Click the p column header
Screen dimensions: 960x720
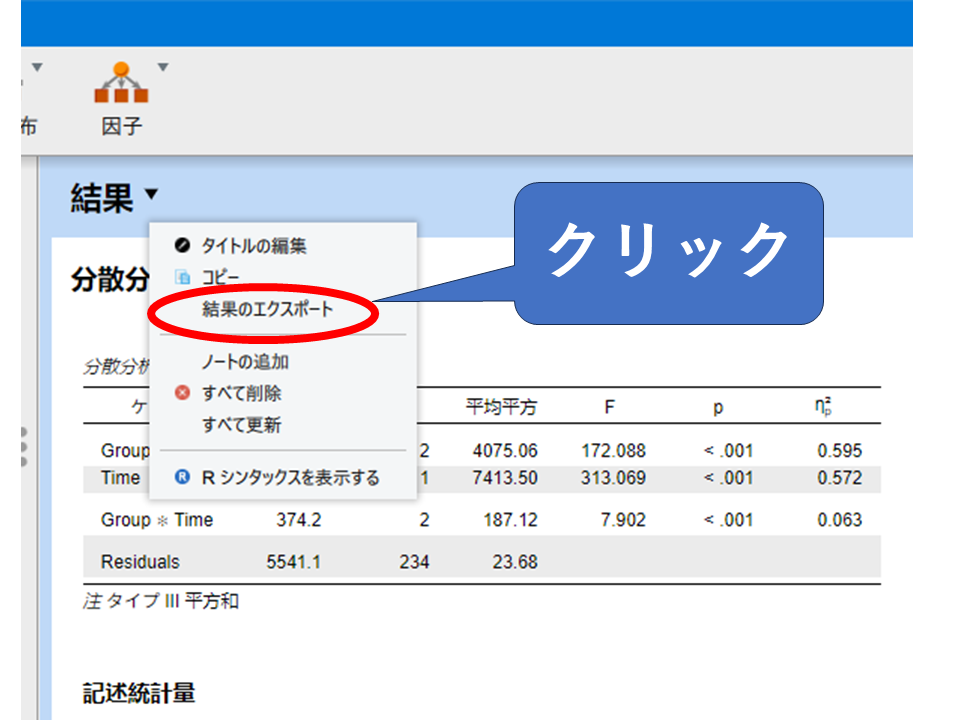point(717,407)
